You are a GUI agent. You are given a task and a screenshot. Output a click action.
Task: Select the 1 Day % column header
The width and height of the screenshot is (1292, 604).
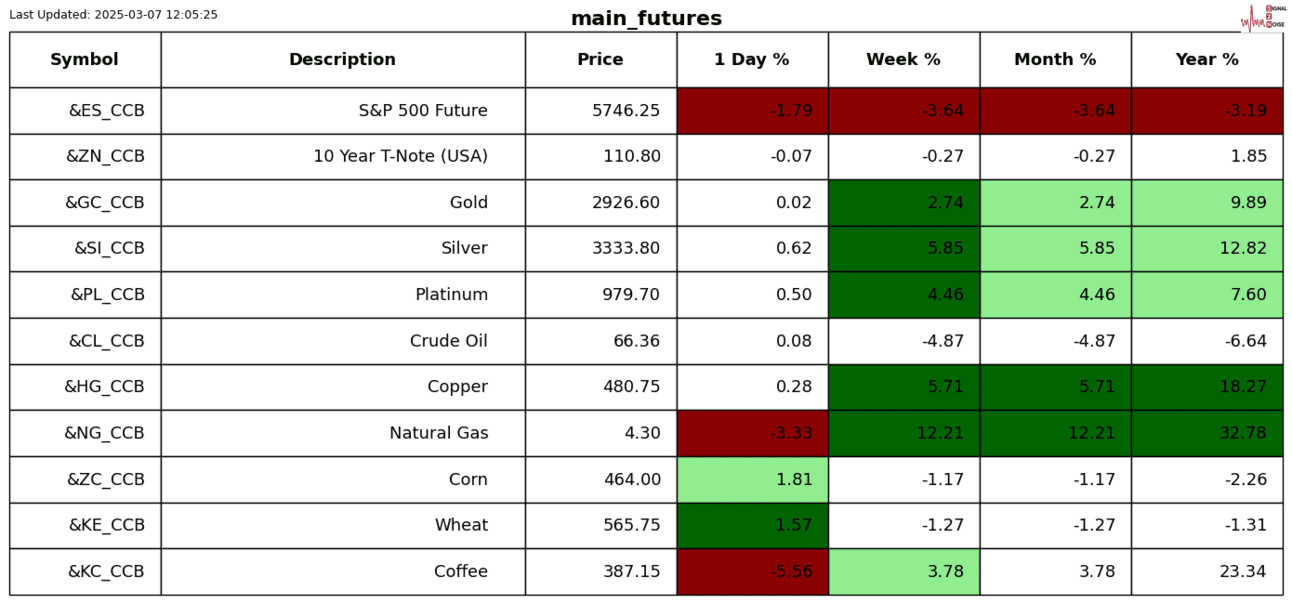pos(752,60)
